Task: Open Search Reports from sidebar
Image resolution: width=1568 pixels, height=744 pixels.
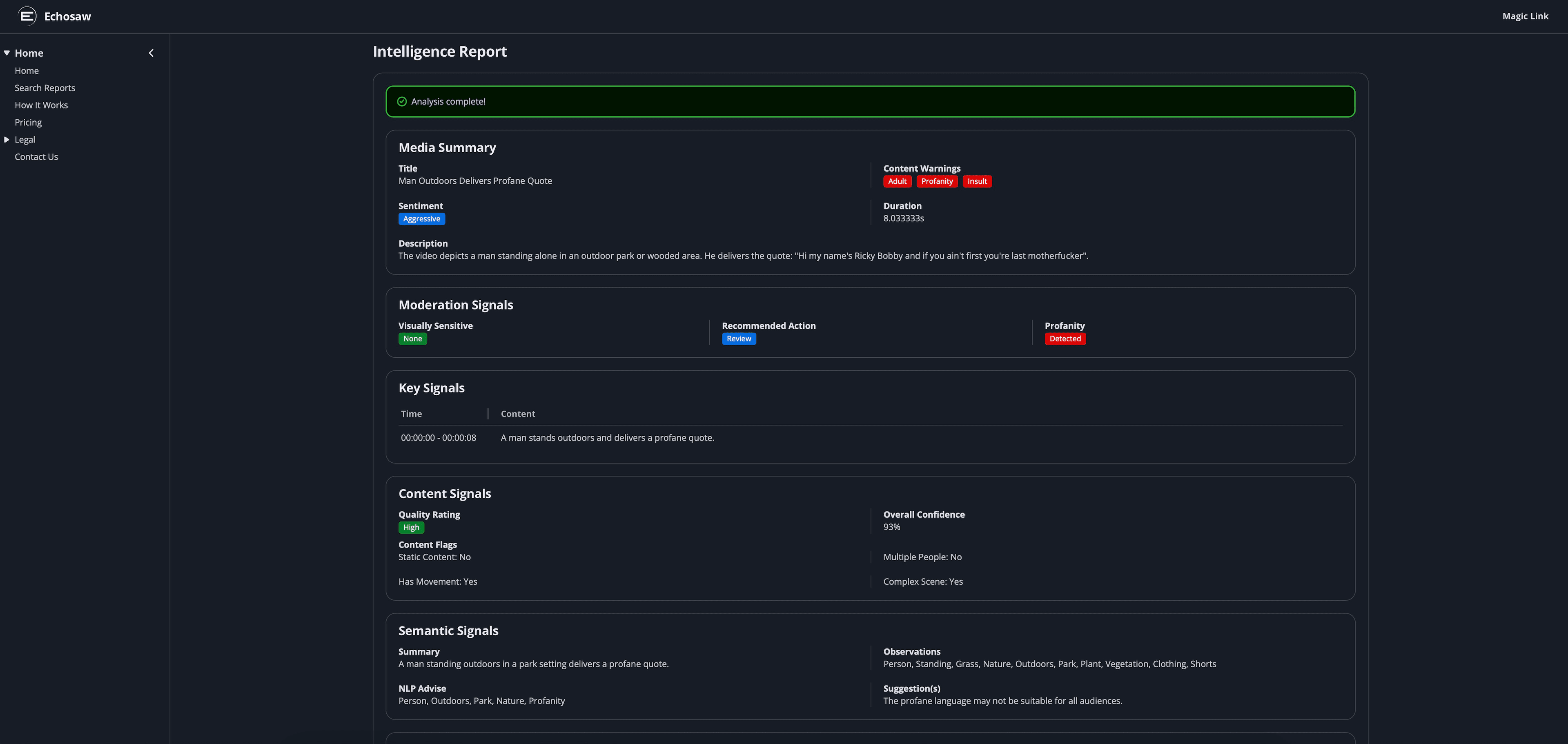Action: point(45,87)
